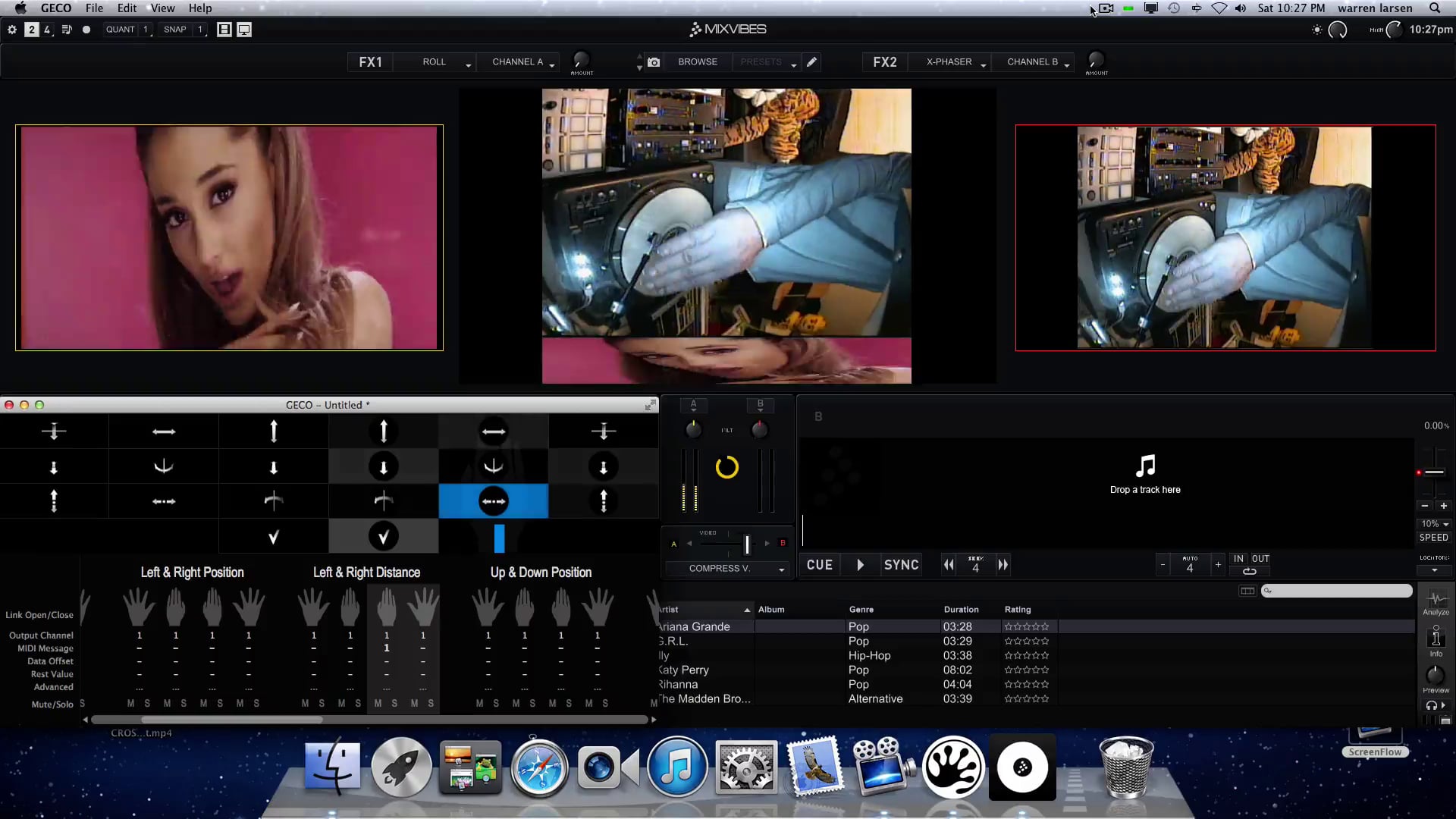Screen dimensions: 1456x819
Task: Click the video monitor output icon
Action: [244, 30]
